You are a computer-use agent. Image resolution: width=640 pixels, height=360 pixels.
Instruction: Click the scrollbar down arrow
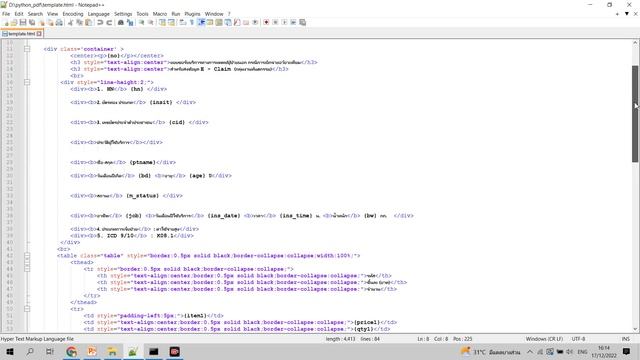click(x=635, y=329)
